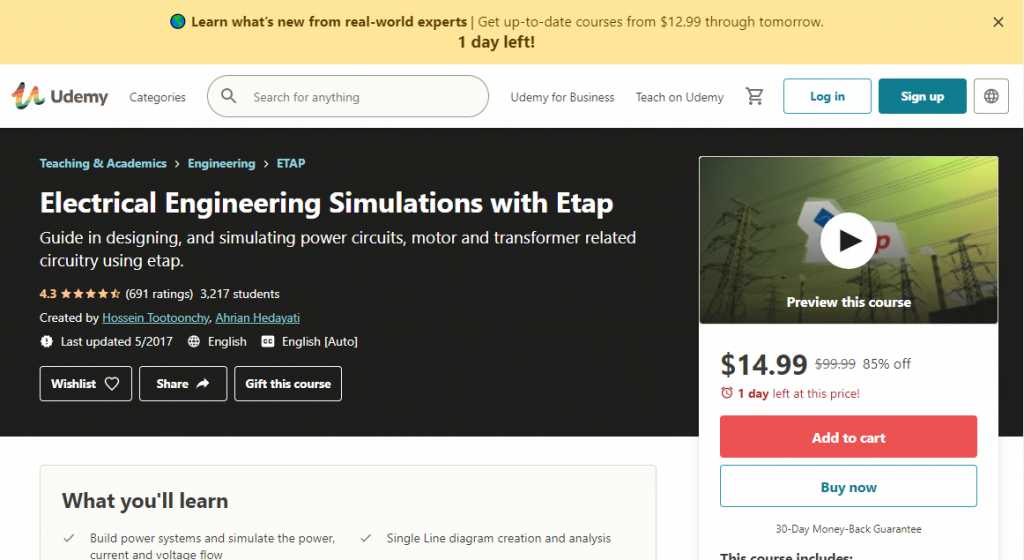Share this course via Share button

[x=183, y=384]
